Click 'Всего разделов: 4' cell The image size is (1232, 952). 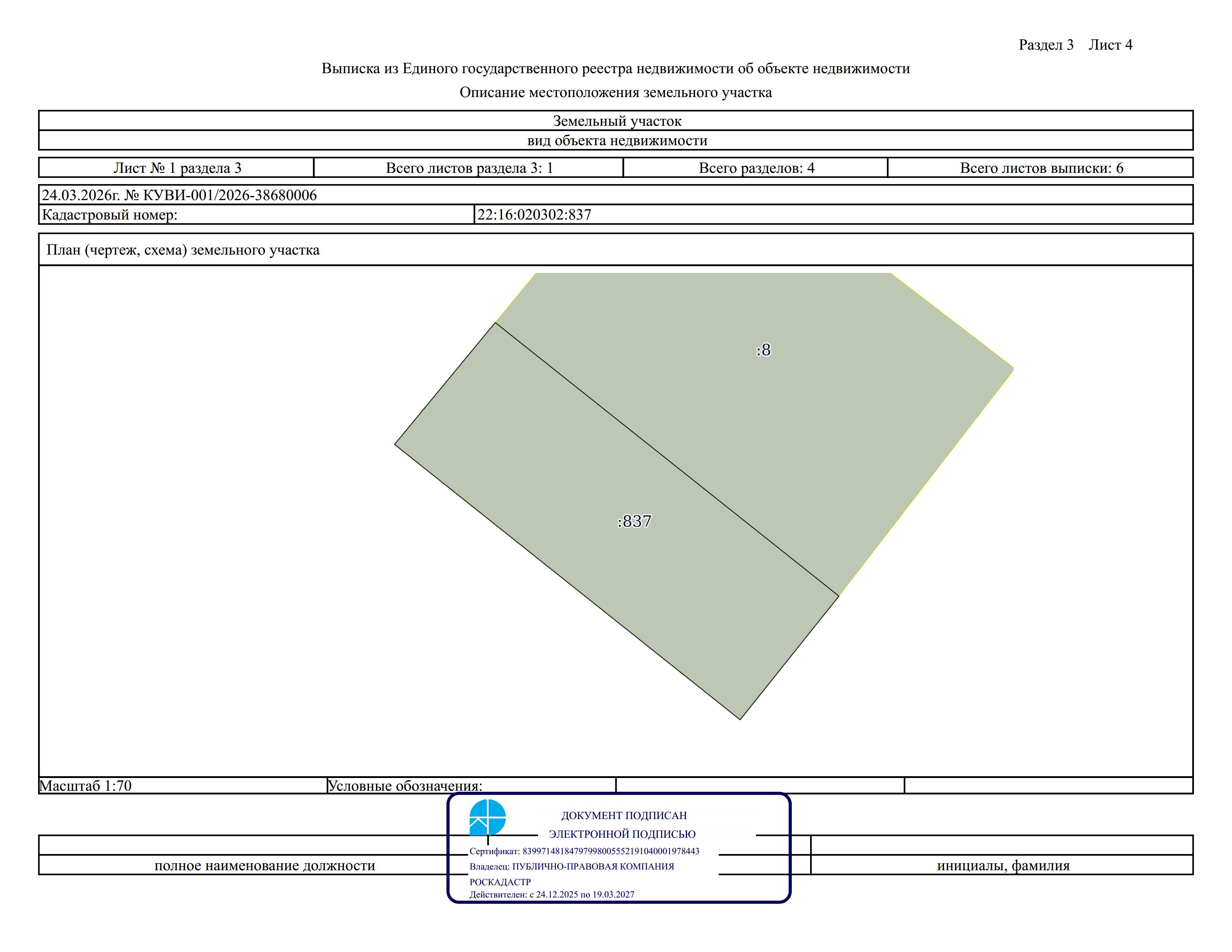pyautogui.click(x=756, y=168)
